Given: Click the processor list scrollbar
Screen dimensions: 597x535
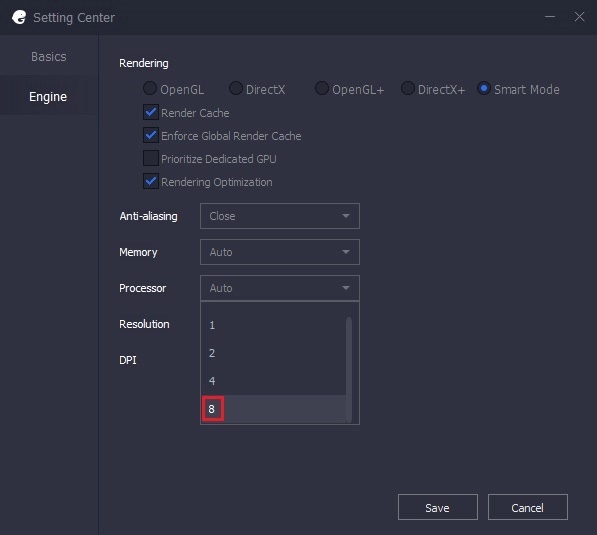Looking at the screenshot, I should [349, 369].
